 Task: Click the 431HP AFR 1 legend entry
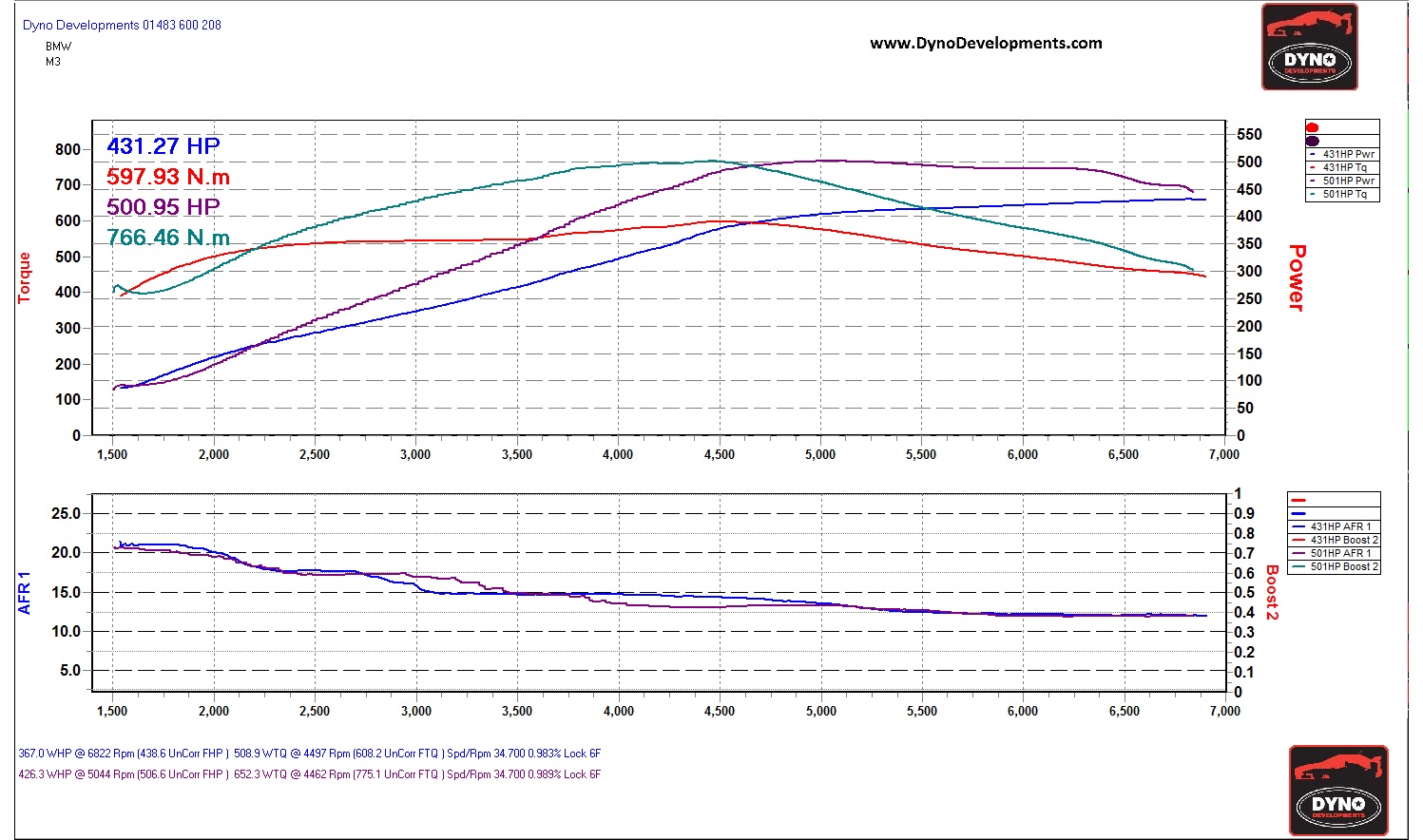[1339, 526]
